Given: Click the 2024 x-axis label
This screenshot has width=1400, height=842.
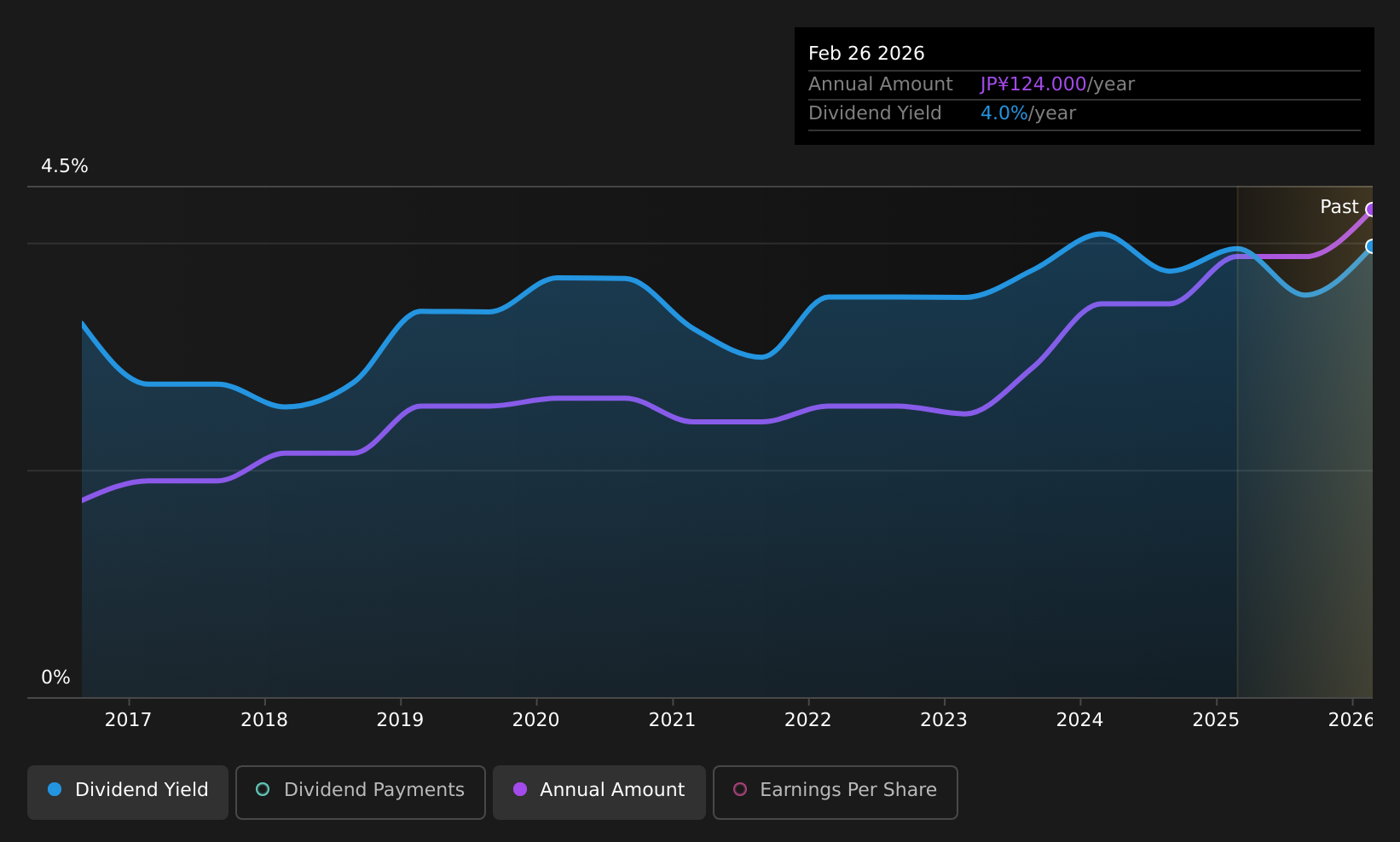Looking at the screenshot, I should pyautogui.click(x=1080, y=720).
